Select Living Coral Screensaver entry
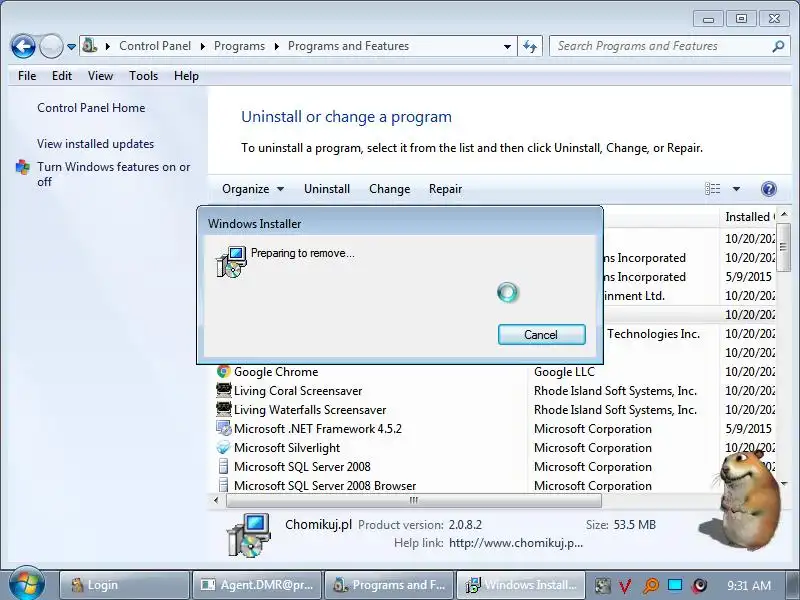Viewport: 800px width, 600px height. click(298, 391)
